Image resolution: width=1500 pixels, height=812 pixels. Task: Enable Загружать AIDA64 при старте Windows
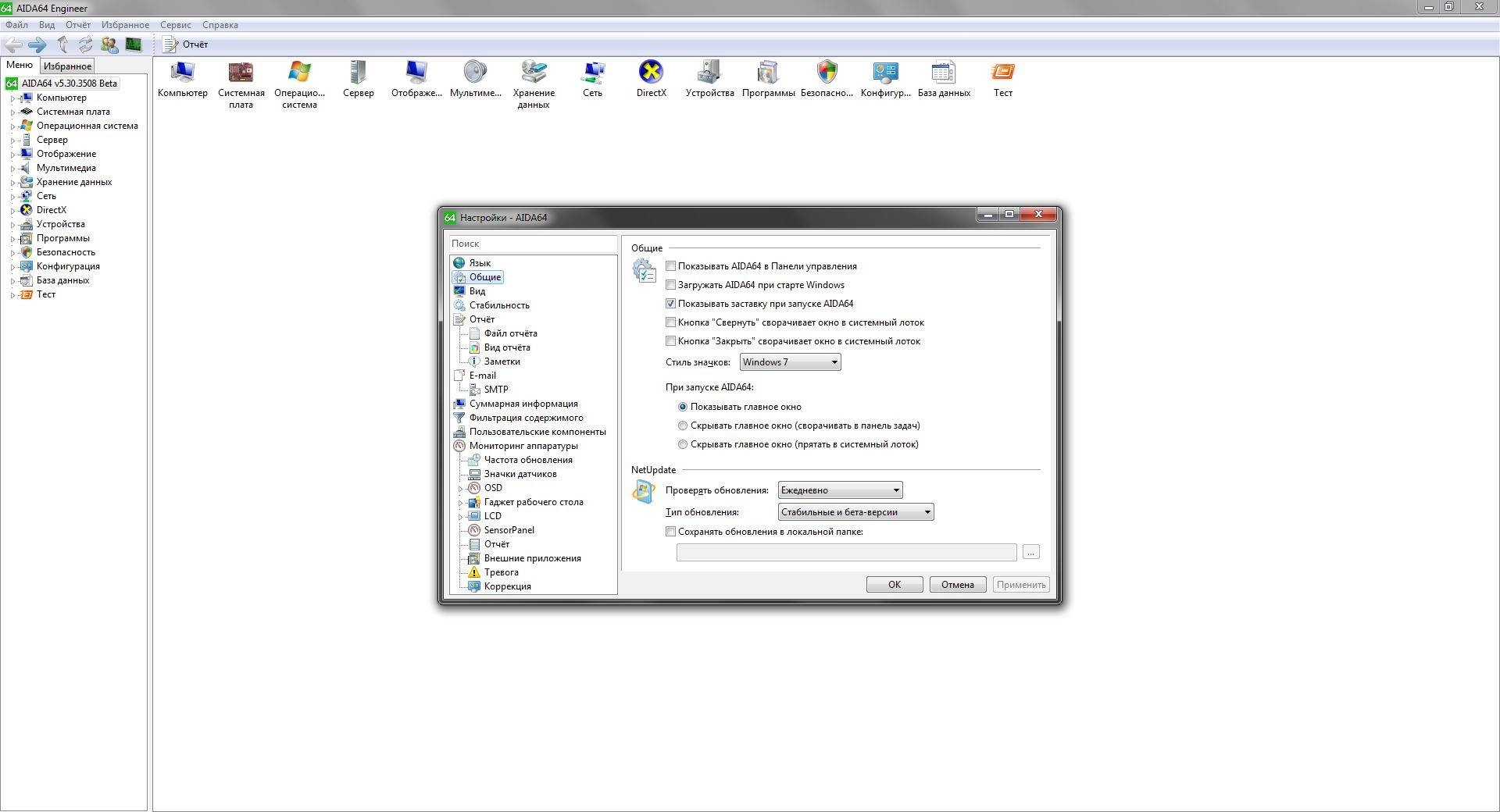coord(670,285)
